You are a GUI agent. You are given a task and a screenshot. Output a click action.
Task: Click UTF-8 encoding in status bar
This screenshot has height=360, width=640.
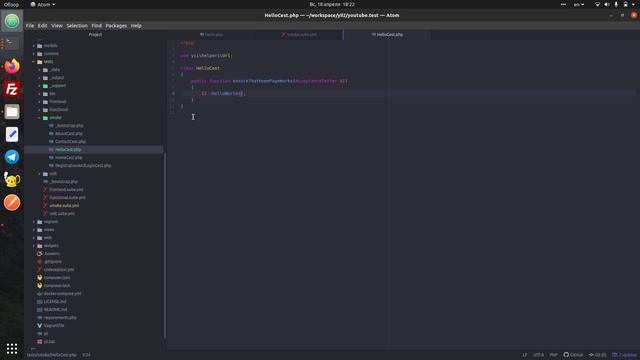(x=538, y=355)
